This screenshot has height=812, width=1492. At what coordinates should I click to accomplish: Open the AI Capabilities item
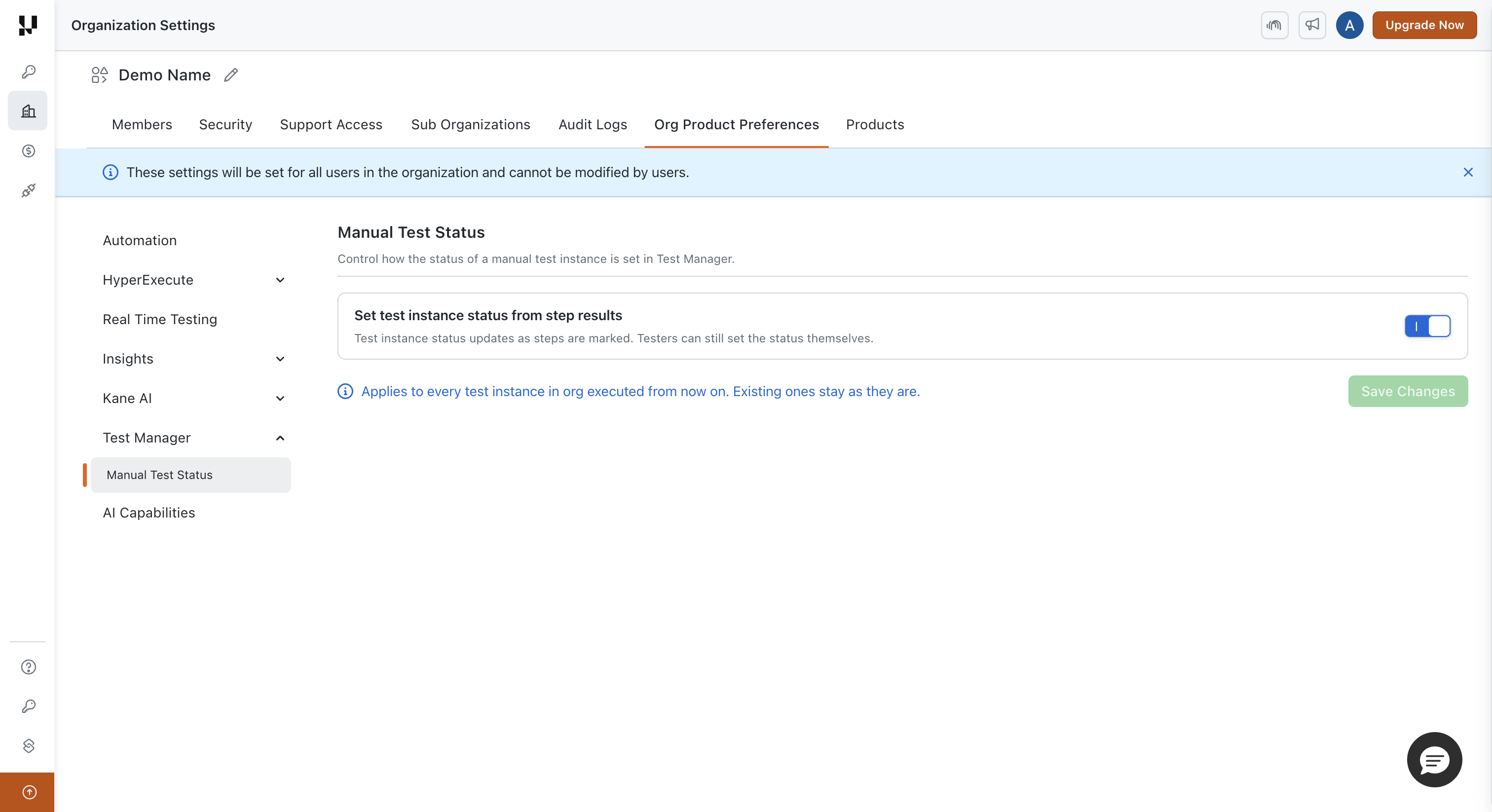point(149,513)
